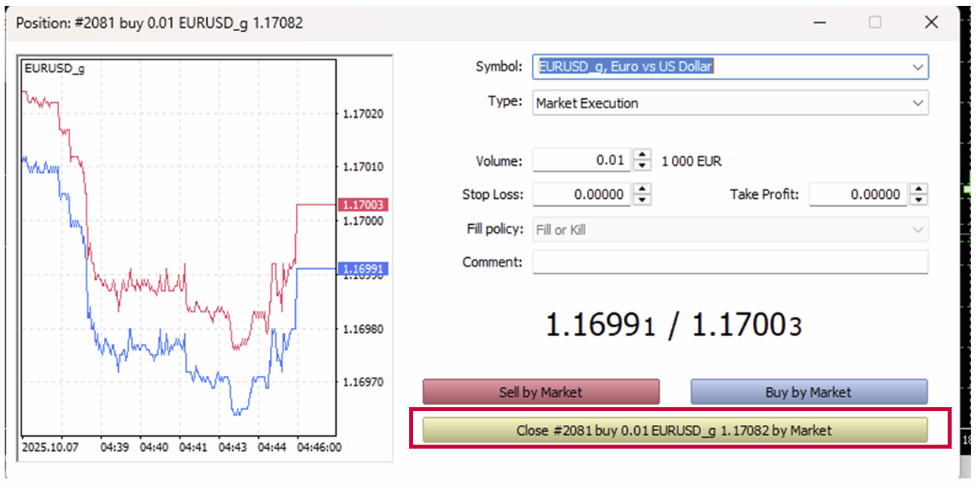977x485 pixels.
Task: Open the Fill policy dropdown
Action: (x=917, y=230)
